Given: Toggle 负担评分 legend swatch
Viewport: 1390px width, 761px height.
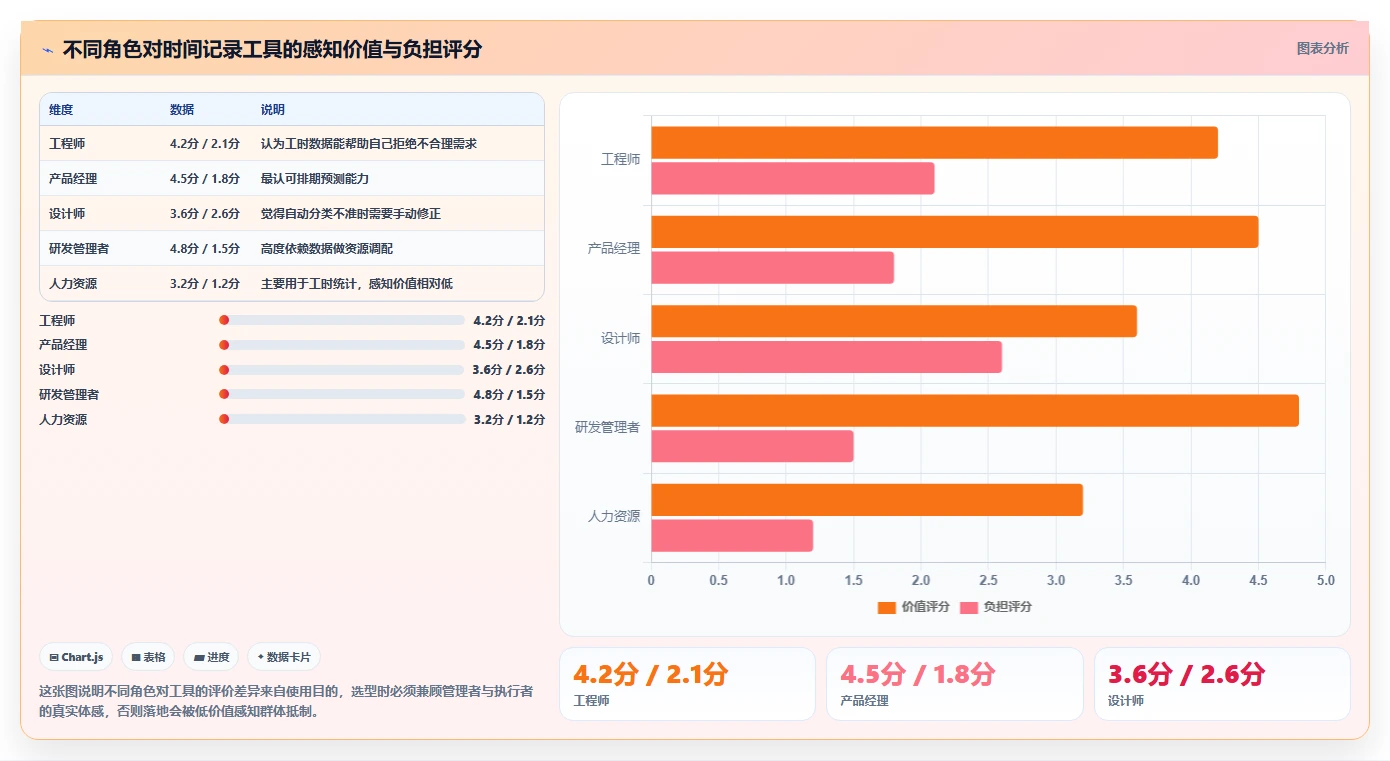Looking at the screenshot, I should (x=969, y=607).
